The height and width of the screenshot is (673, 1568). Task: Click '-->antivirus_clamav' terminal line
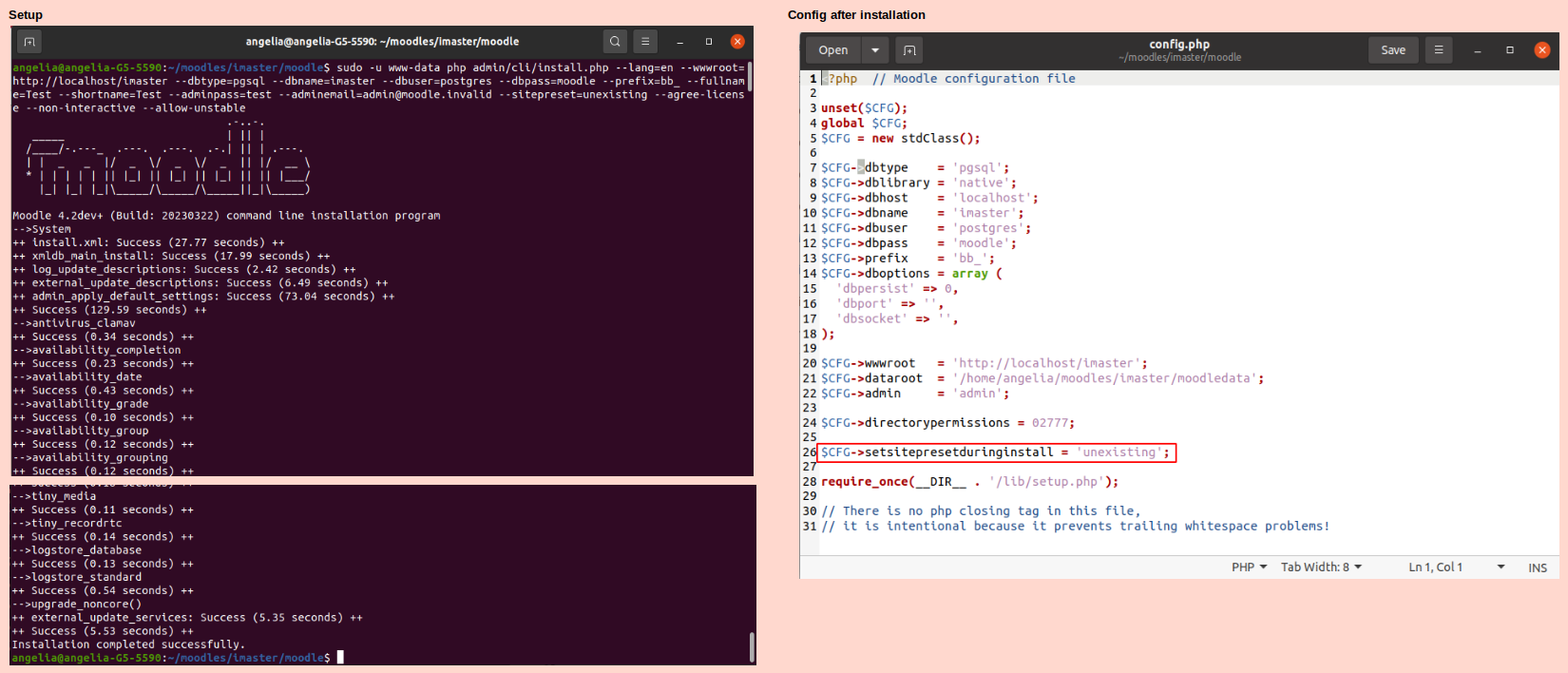coord(74,323)
